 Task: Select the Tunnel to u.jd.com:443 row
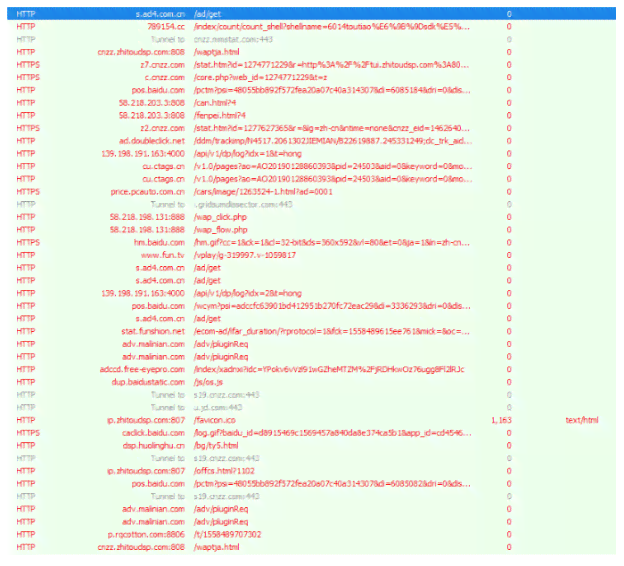pos(311,408)
